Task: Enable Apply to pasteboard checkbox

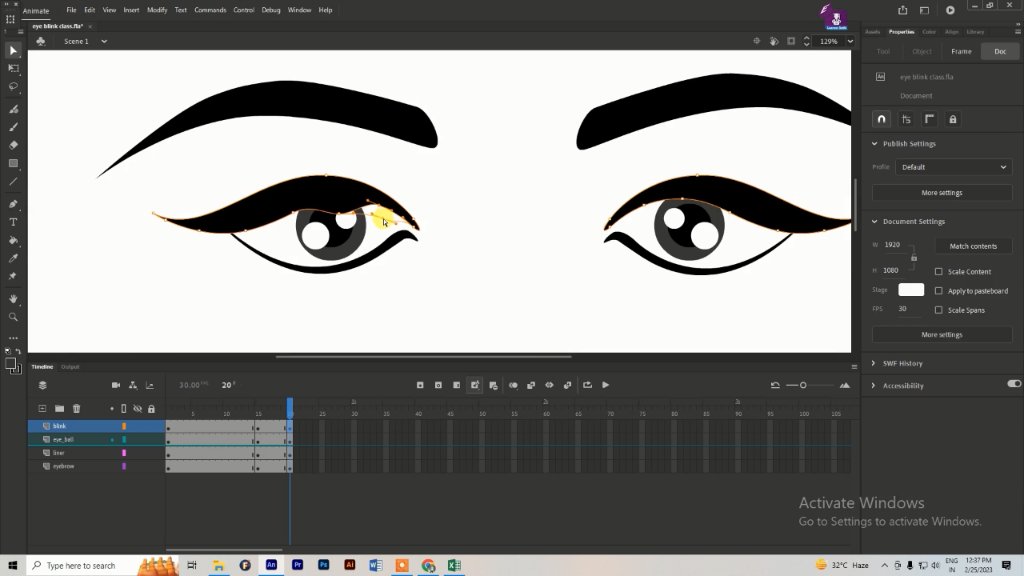Action: pos(938,291)
